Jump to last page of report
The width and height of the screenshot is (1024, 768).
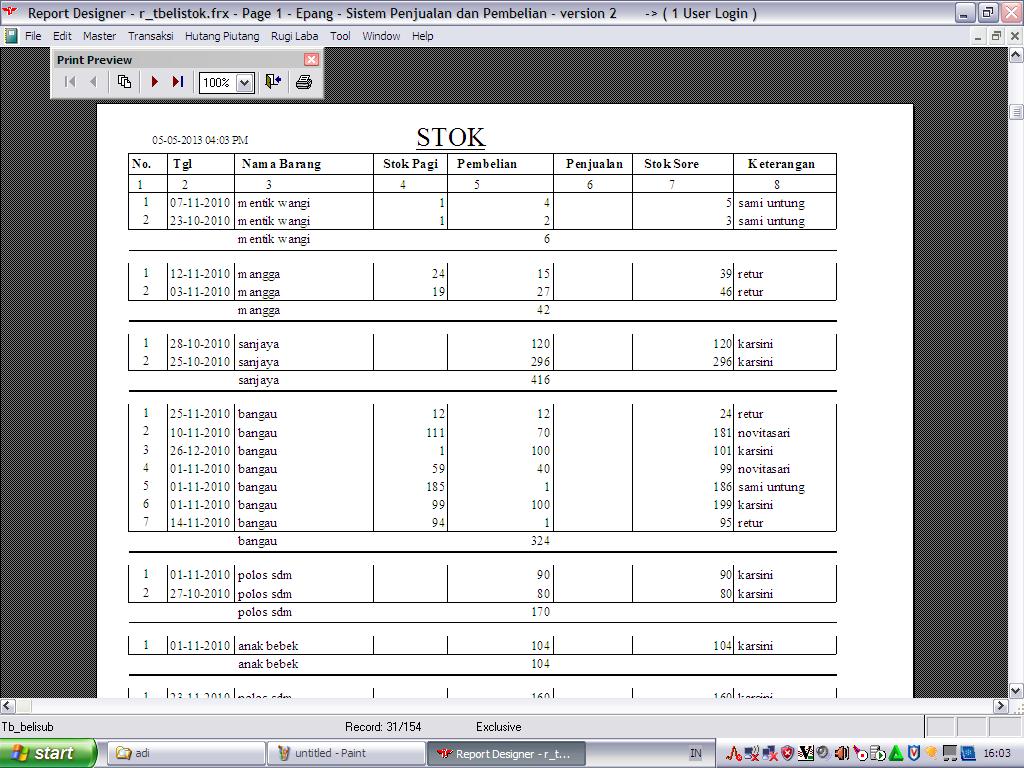pyautogui.click(x=177, y=82)
